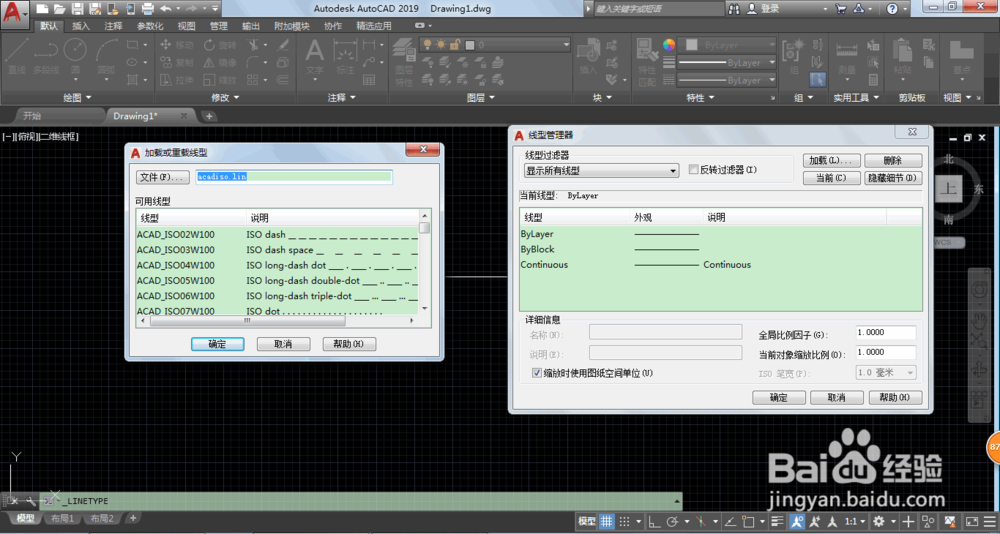Click the Insert block (插入) icon
Image resolution: width=1000 pixels, height=534 pixels.
click(x=587, y=56)
